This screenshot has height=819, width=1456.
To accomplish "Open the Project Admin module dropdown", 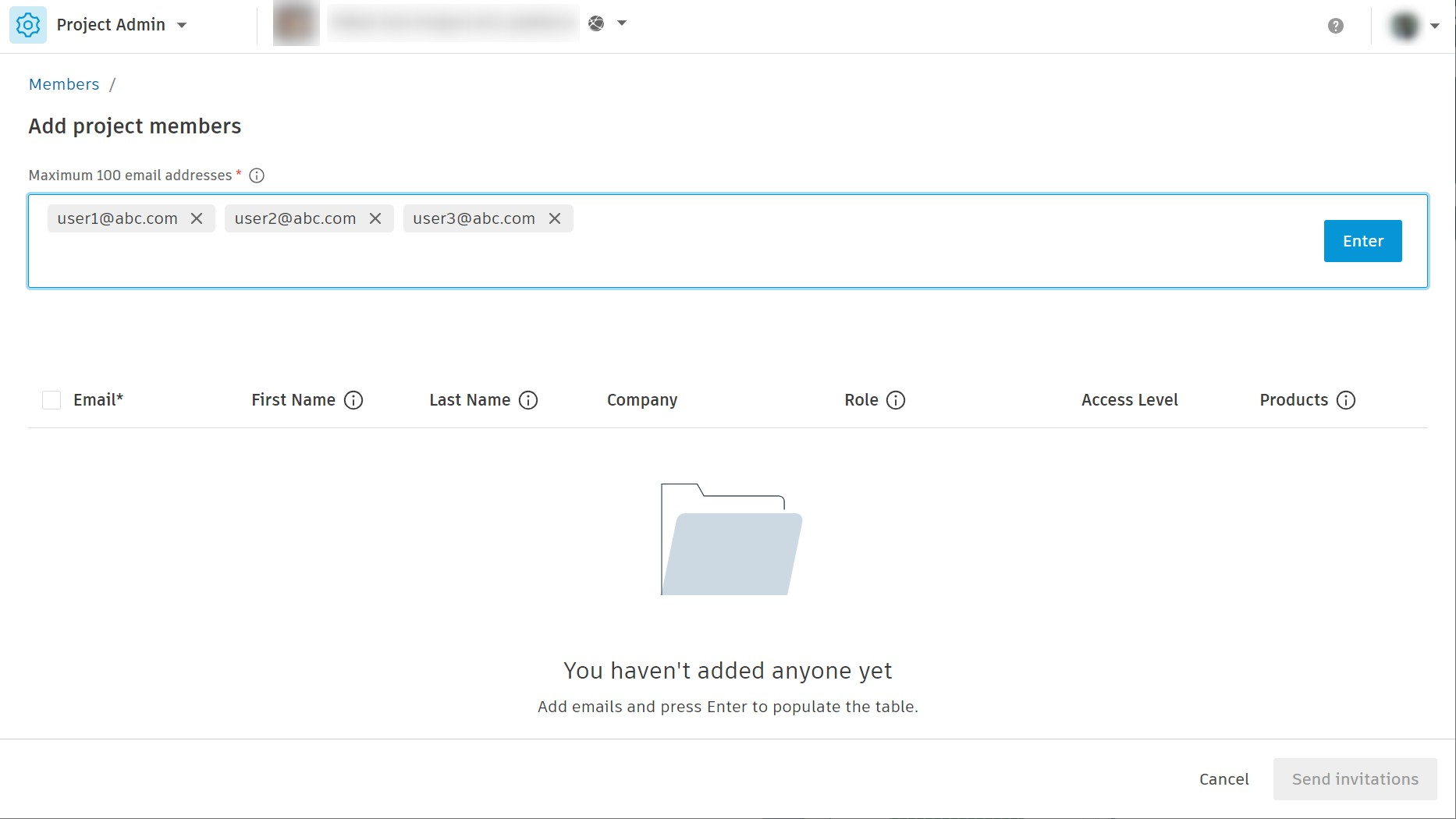I will coord(182,25).
